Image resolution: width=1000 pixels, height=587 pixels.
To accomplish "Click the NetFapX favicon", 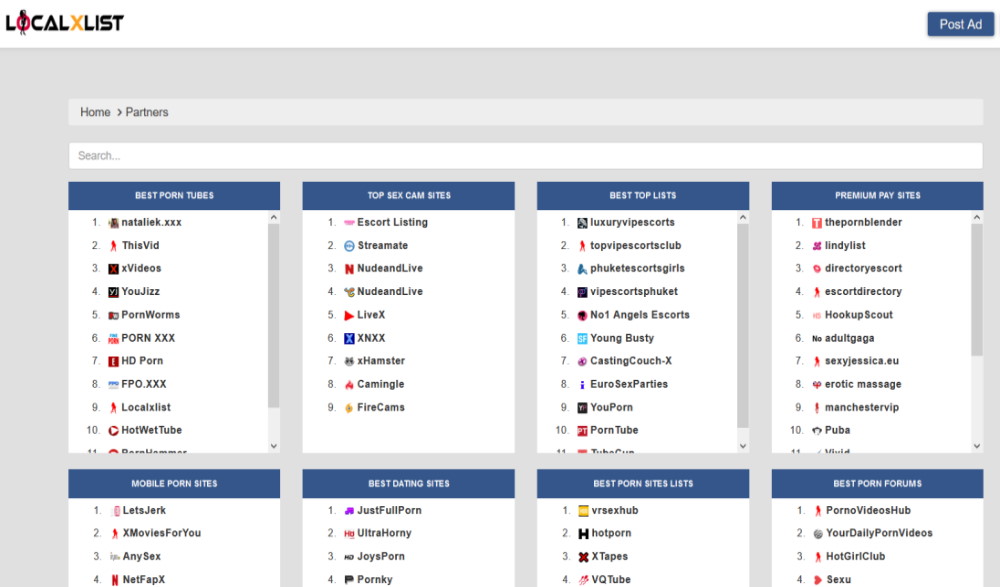I will pyautogui.click(x=115, y=580).
